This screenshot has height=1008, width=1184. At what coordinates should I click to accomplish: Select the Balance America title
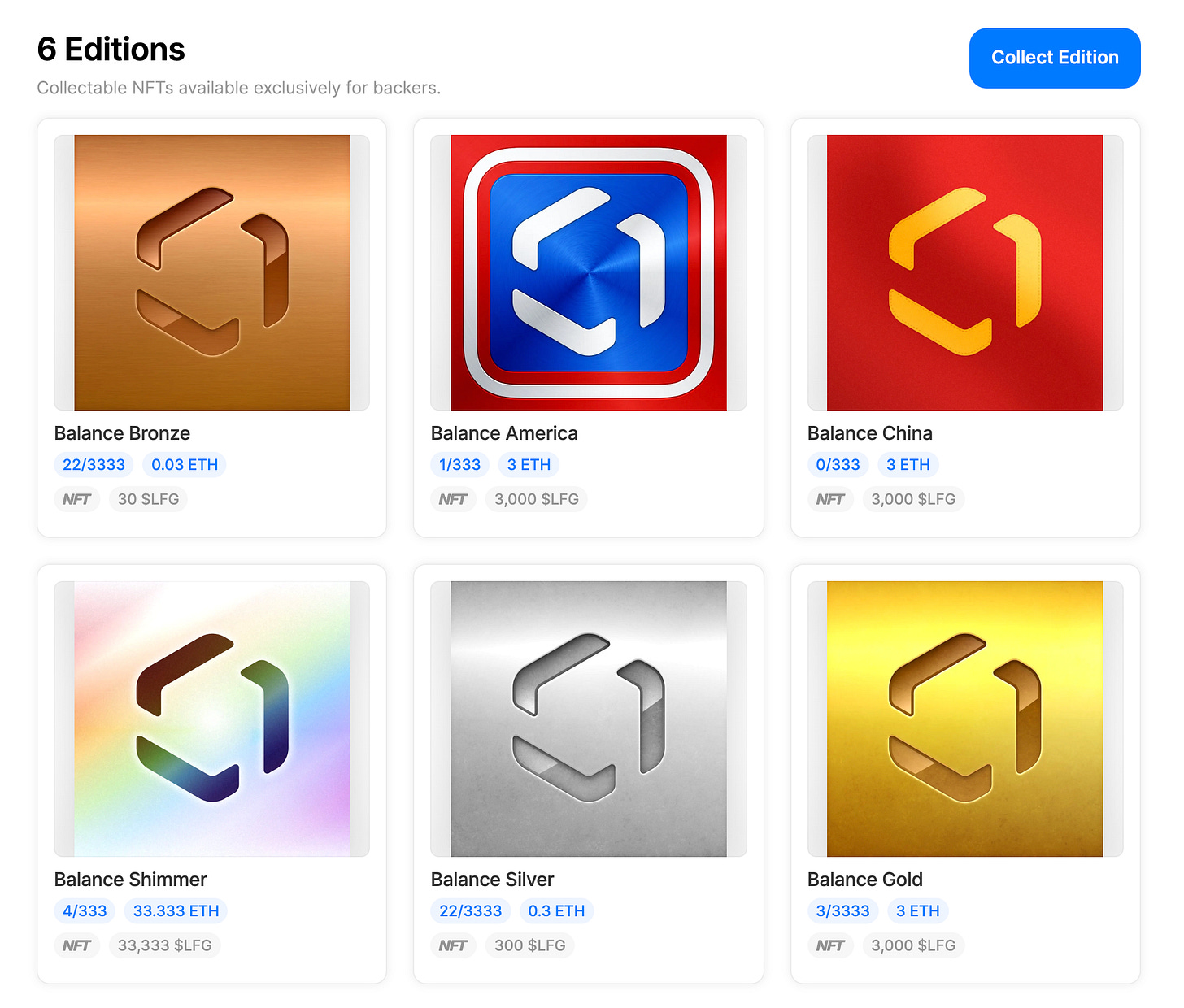click(504, 433)
